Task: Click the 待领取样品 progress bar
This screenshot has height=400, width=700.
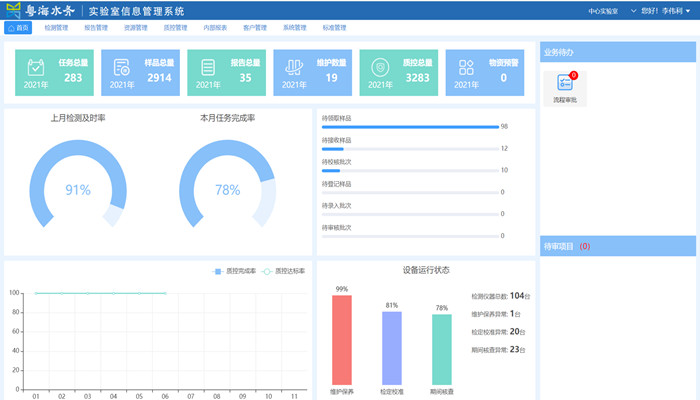Action: point(409,127)
